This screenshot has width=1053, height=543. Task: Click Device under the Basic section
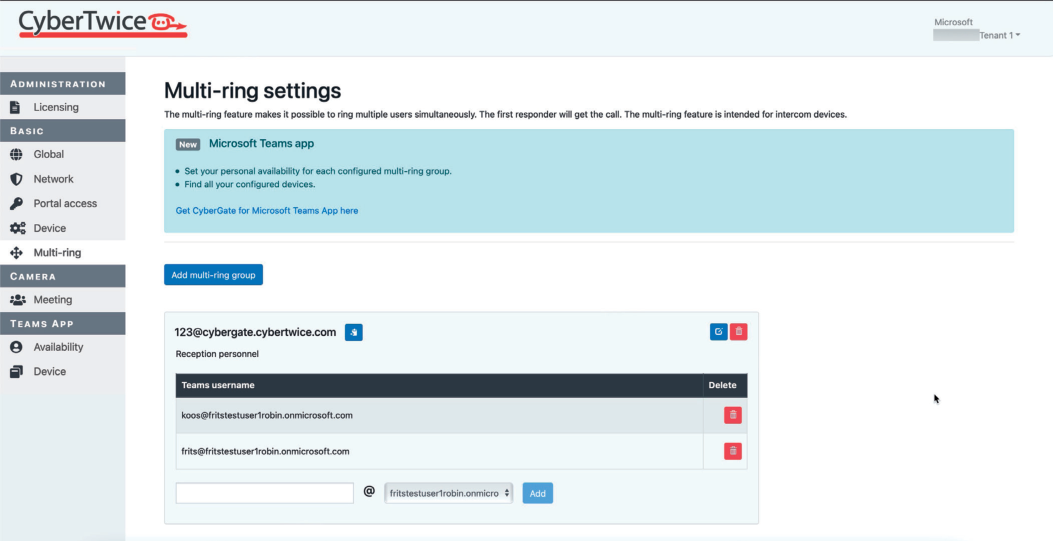(50, 228)
